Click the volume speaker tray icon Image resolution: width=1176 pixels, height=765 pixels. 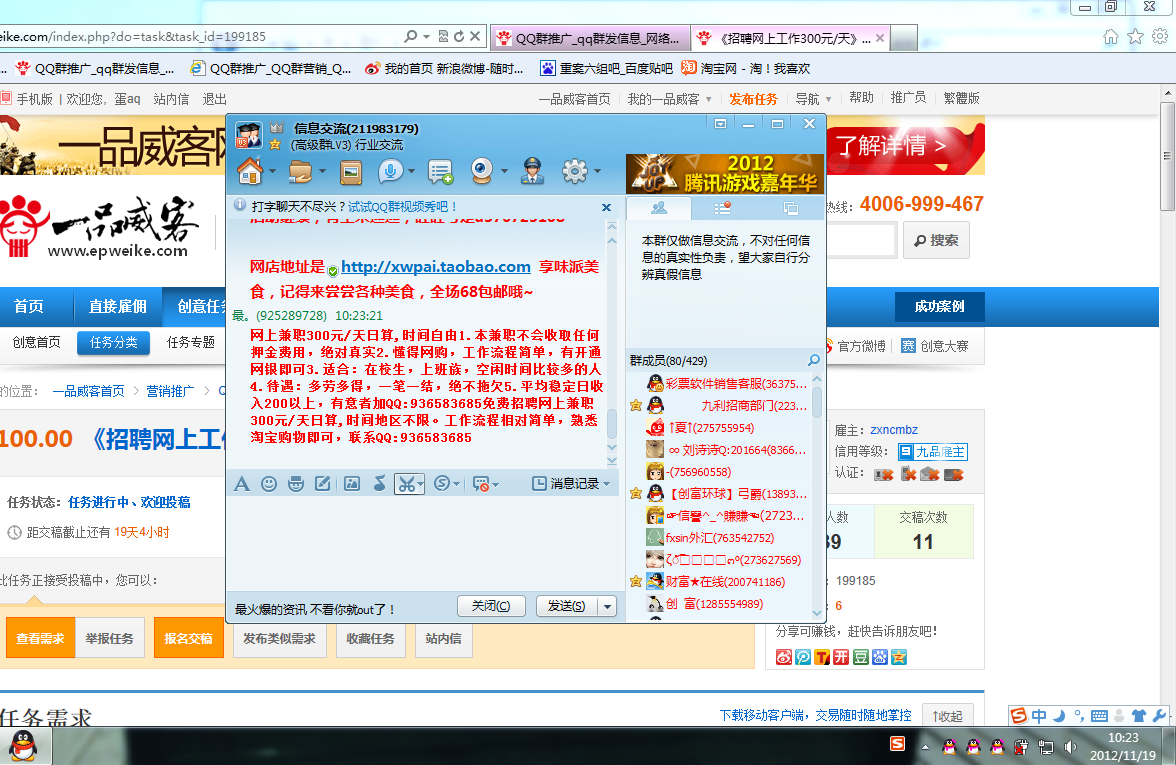(x=1070, y=747)
